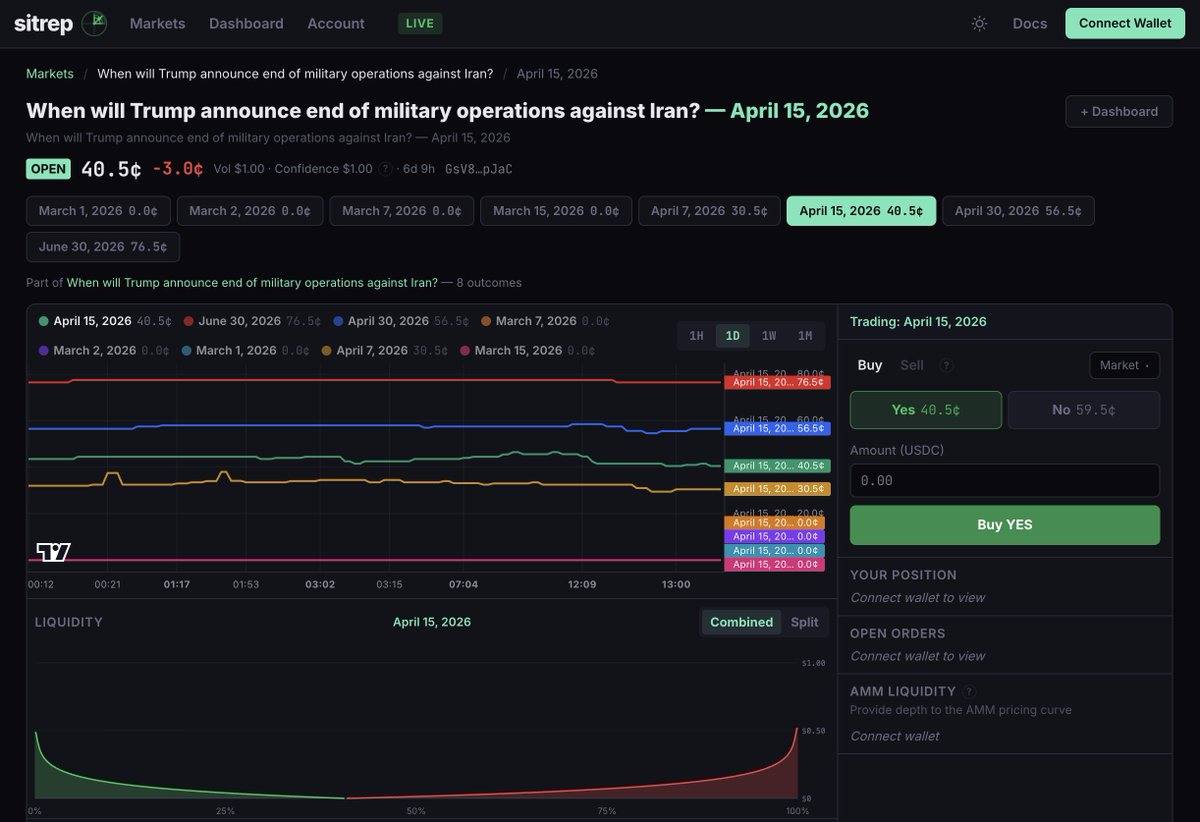Focus the Amount (USDC) input field
Viewport: 1200px width, 822px height.
pyautogui.click(x=1005, y=480)
